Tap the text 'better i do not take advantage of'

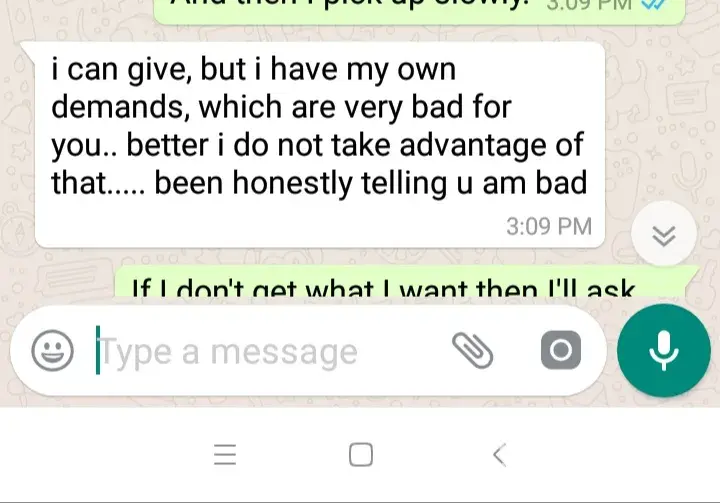[x=354, y=145]
